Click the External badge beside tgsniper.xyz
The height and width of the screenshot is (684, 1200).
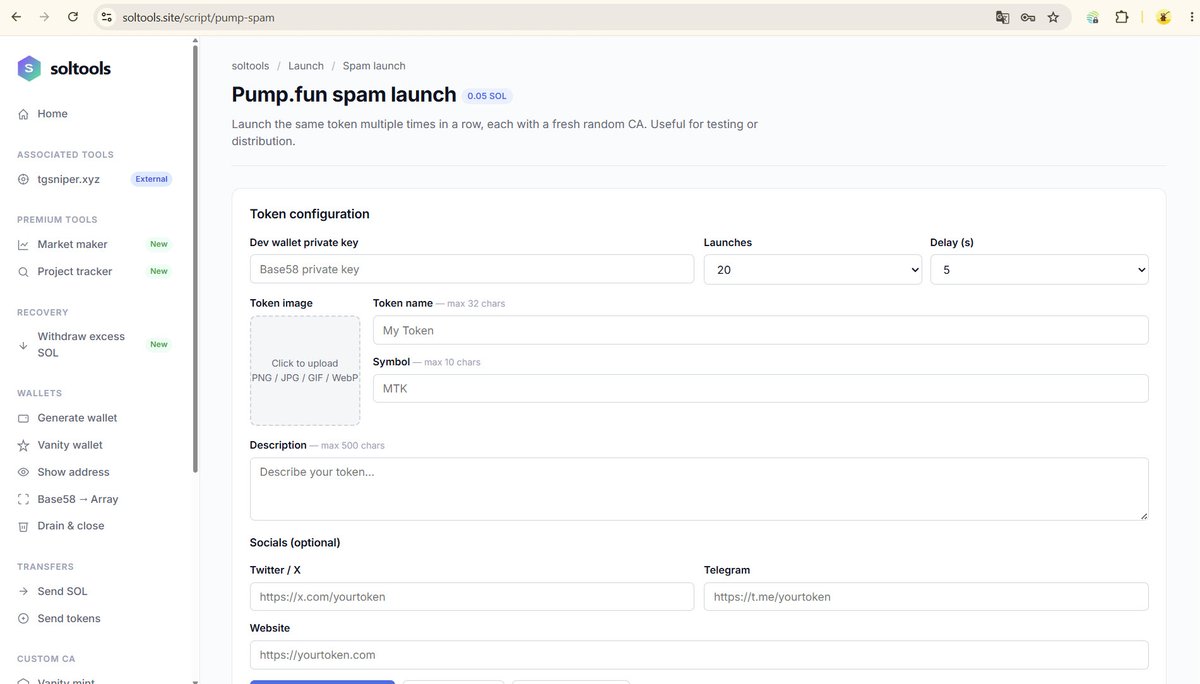(x=152, y=179)
